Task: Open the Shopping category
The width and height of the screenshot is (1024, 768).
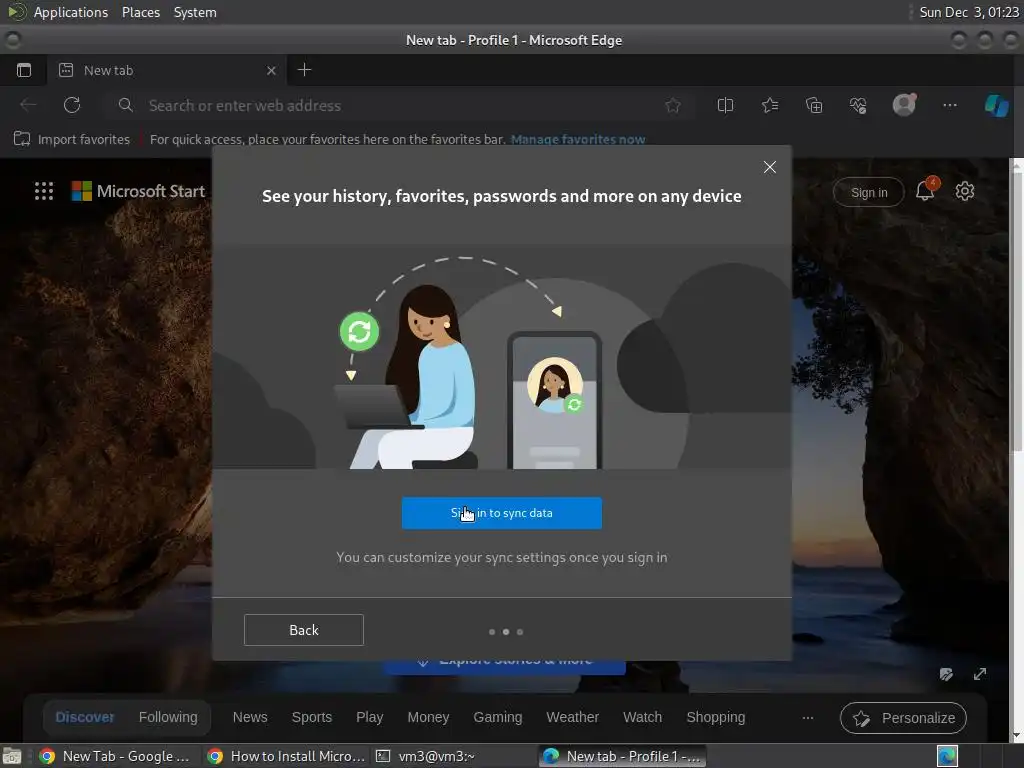Action: tap(716, 717)
